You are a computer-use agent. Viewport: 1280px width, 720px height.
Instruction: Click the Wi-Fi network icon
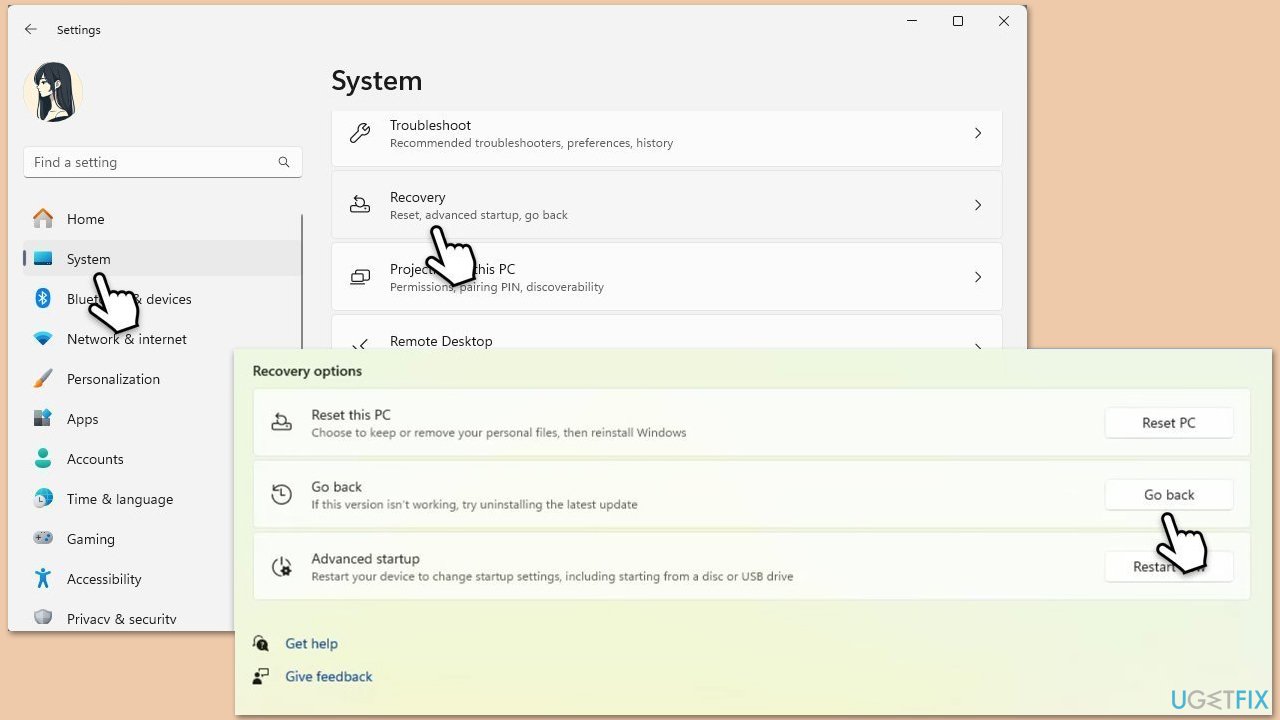(43, 339)
